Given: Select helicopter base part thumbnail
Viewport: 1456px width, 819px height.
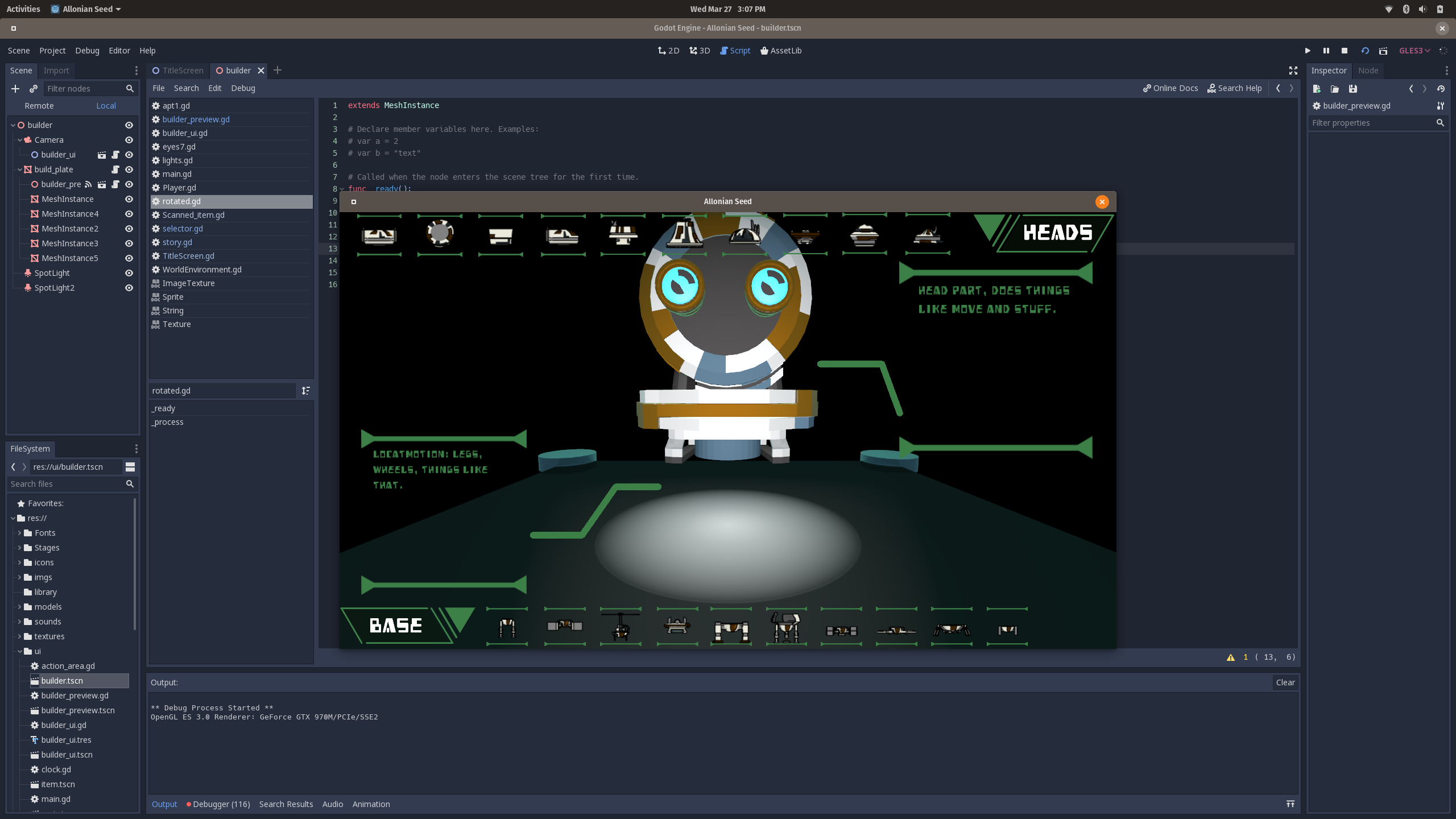Looking at the screenshot, I should tap(621, 627).
